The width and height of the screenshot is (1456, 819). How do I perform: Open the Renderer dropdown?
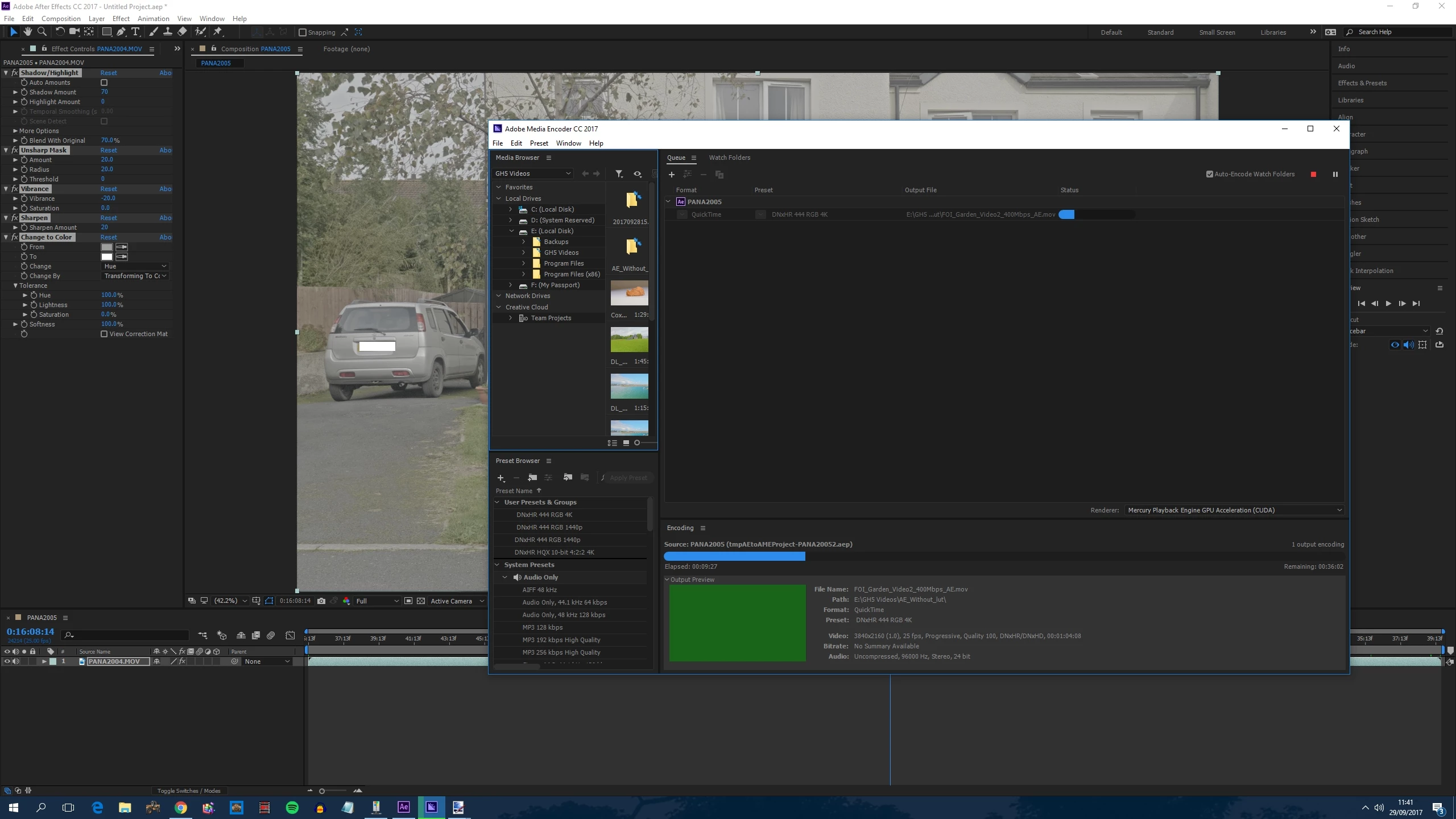pos(1234,510)
